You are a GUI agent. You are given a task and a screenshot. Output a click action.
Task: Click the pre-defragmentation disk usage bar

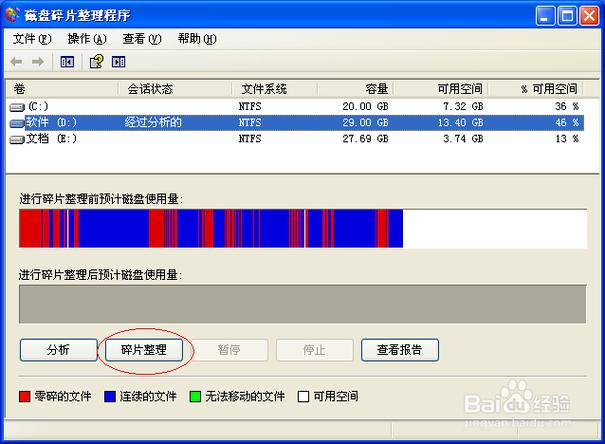click(x=303, y=228)
